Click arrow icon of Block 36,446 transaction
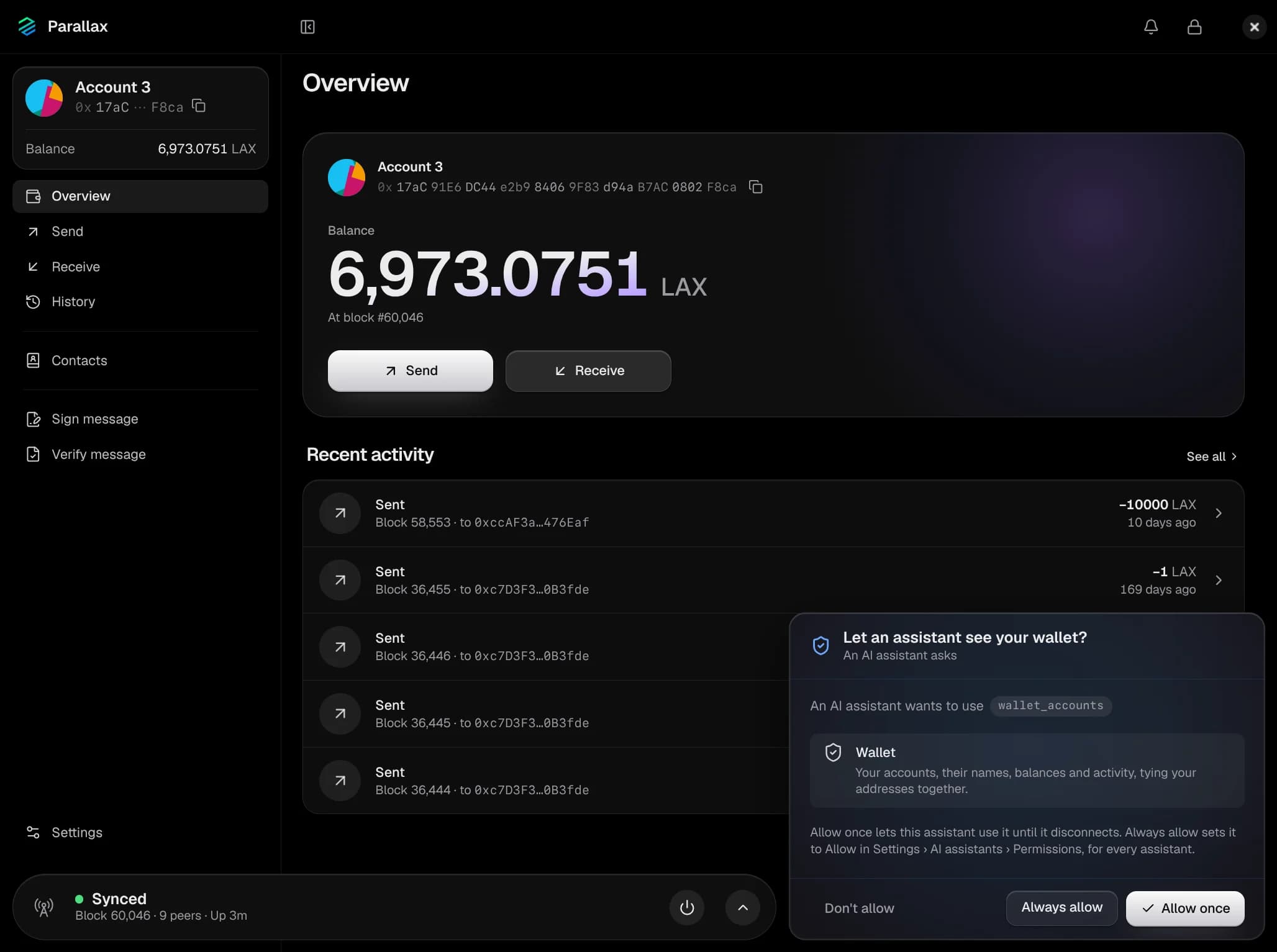1277x952 pixels. tap(340, 647)
